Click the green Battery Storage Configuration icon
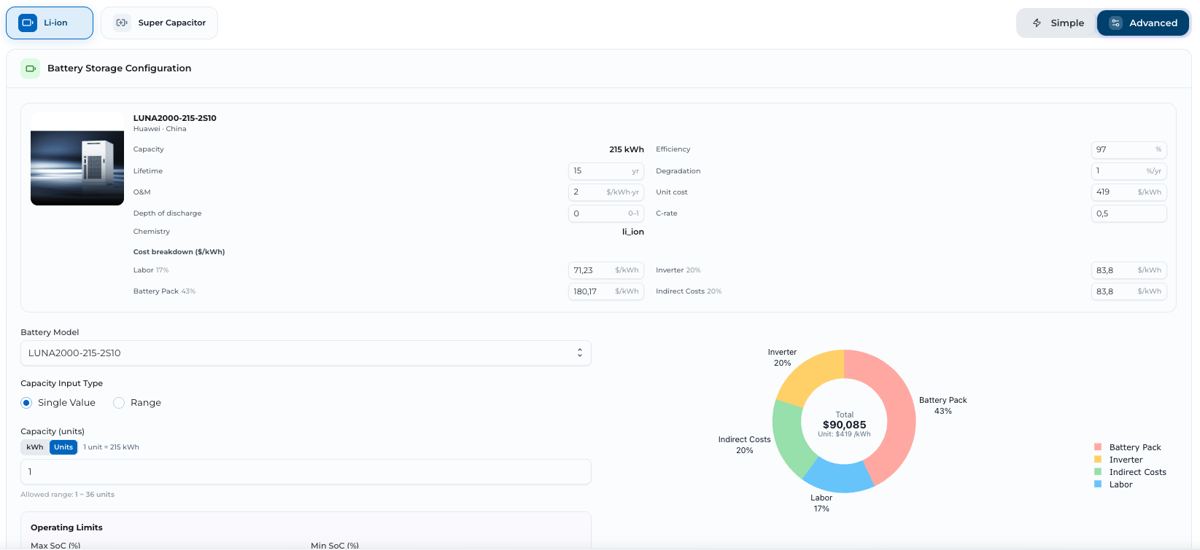The height and width of the screenshot is (550, 1200). (x=30, y=68)
